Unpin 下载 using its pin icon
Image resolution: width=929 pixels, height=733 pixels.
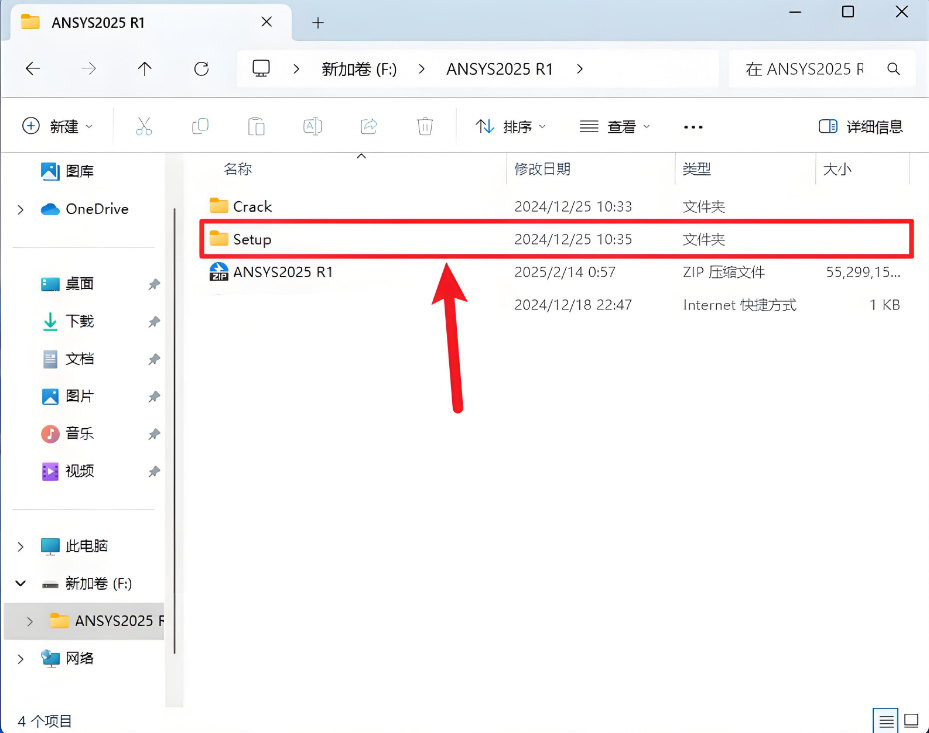coord(154,322)
